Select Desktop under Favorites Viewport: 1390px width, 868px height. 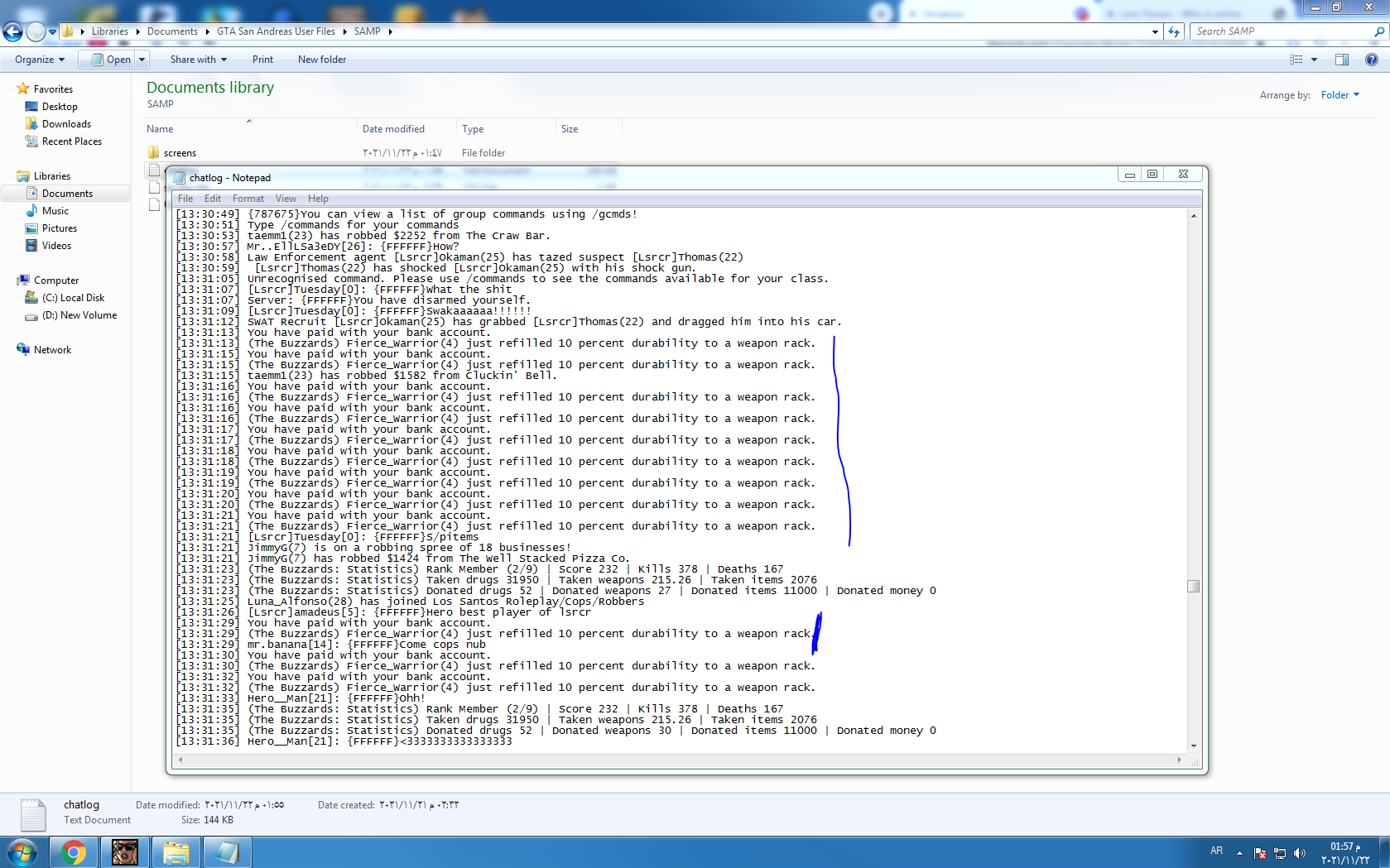click(60, 107)
